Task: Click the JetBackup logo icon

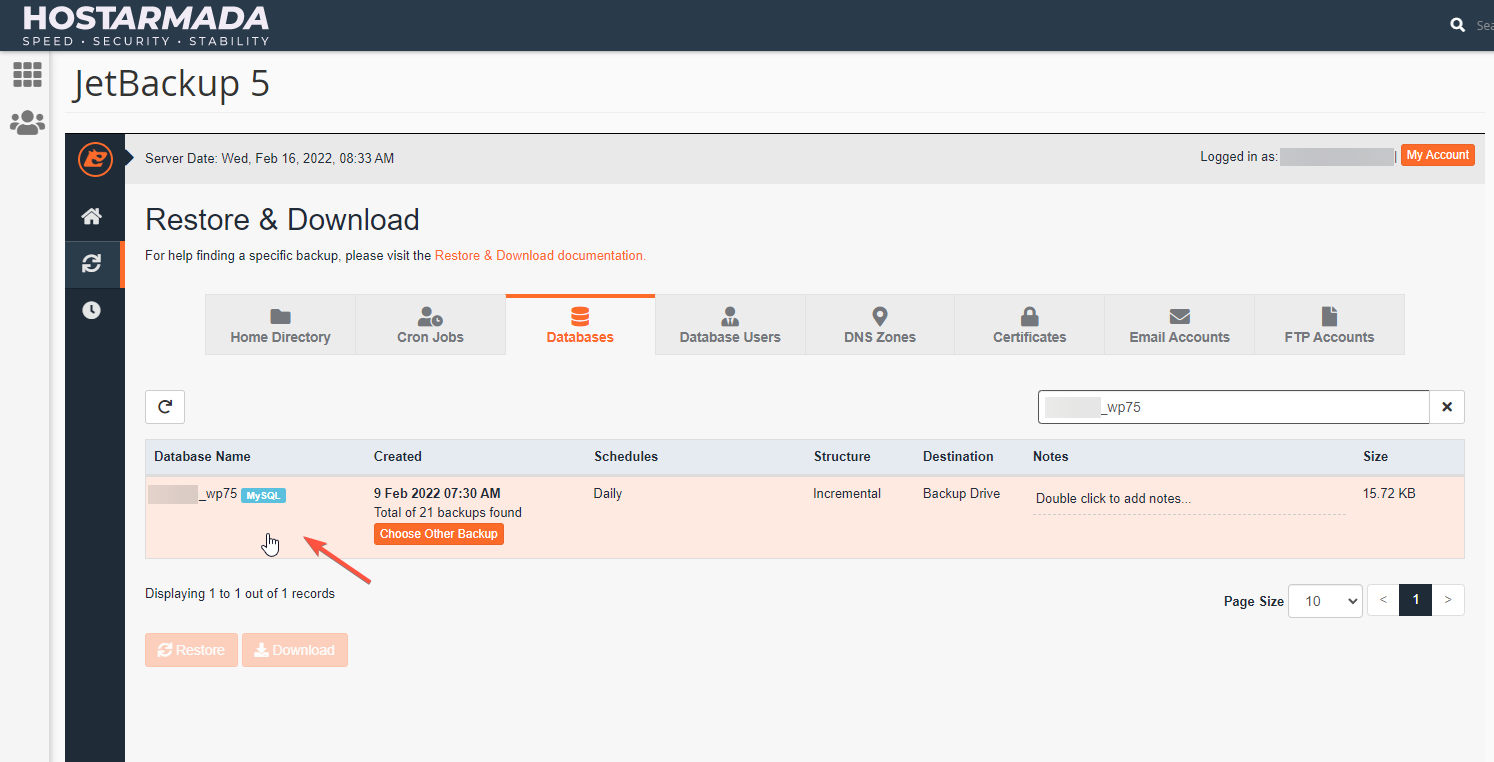Action: [95, 158]
